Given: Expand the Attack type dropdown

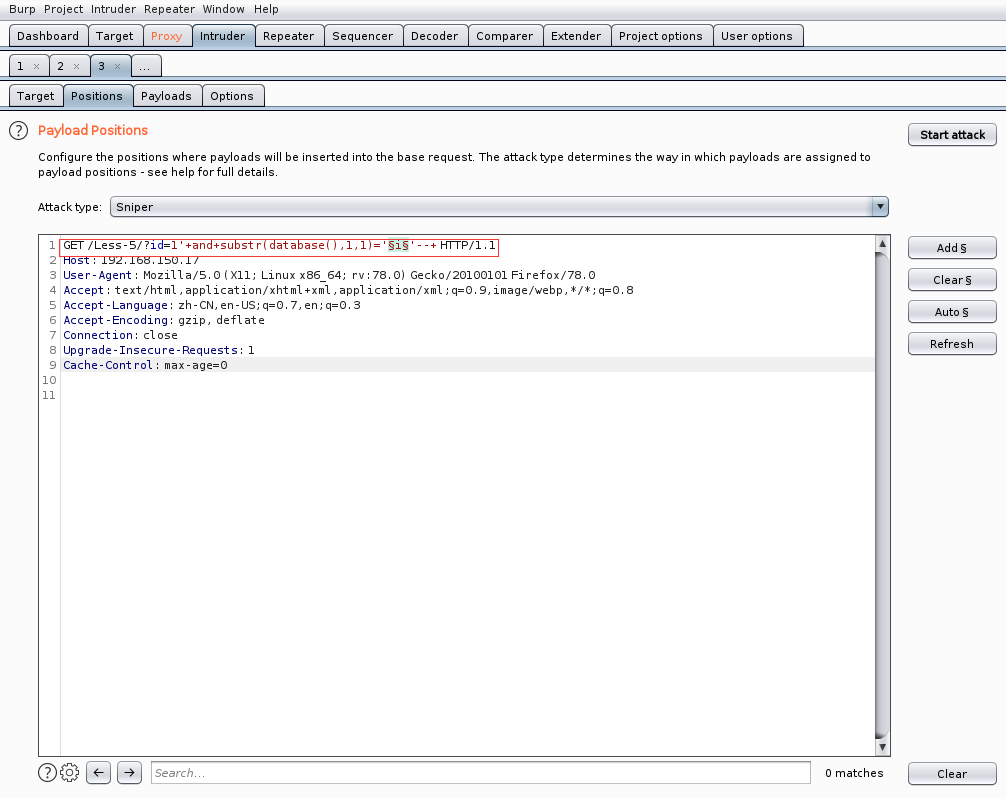Looking at the screenshot, I should point(880,207).
